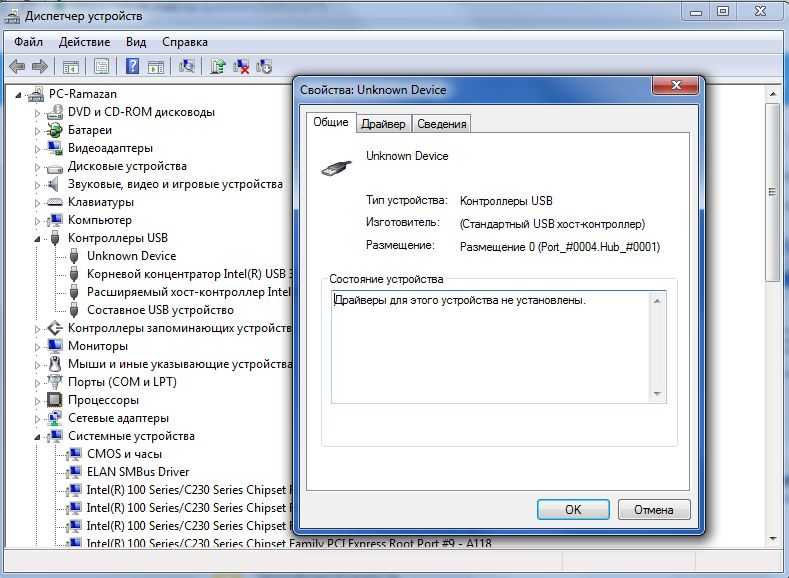Select the Дисковые устройства category icon

[54, 168]
